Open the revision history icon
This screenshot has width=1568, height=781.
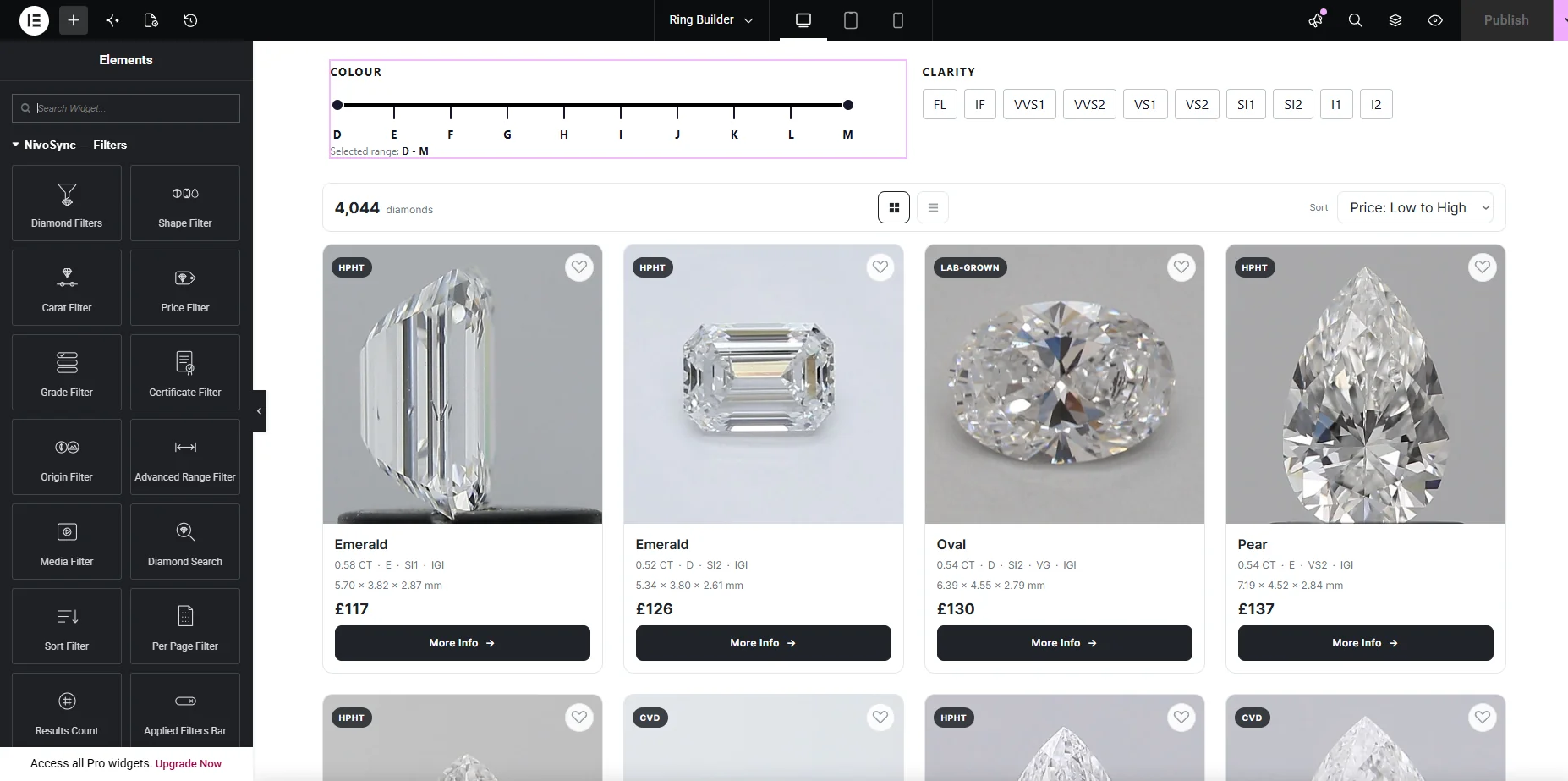coord(190,20)
